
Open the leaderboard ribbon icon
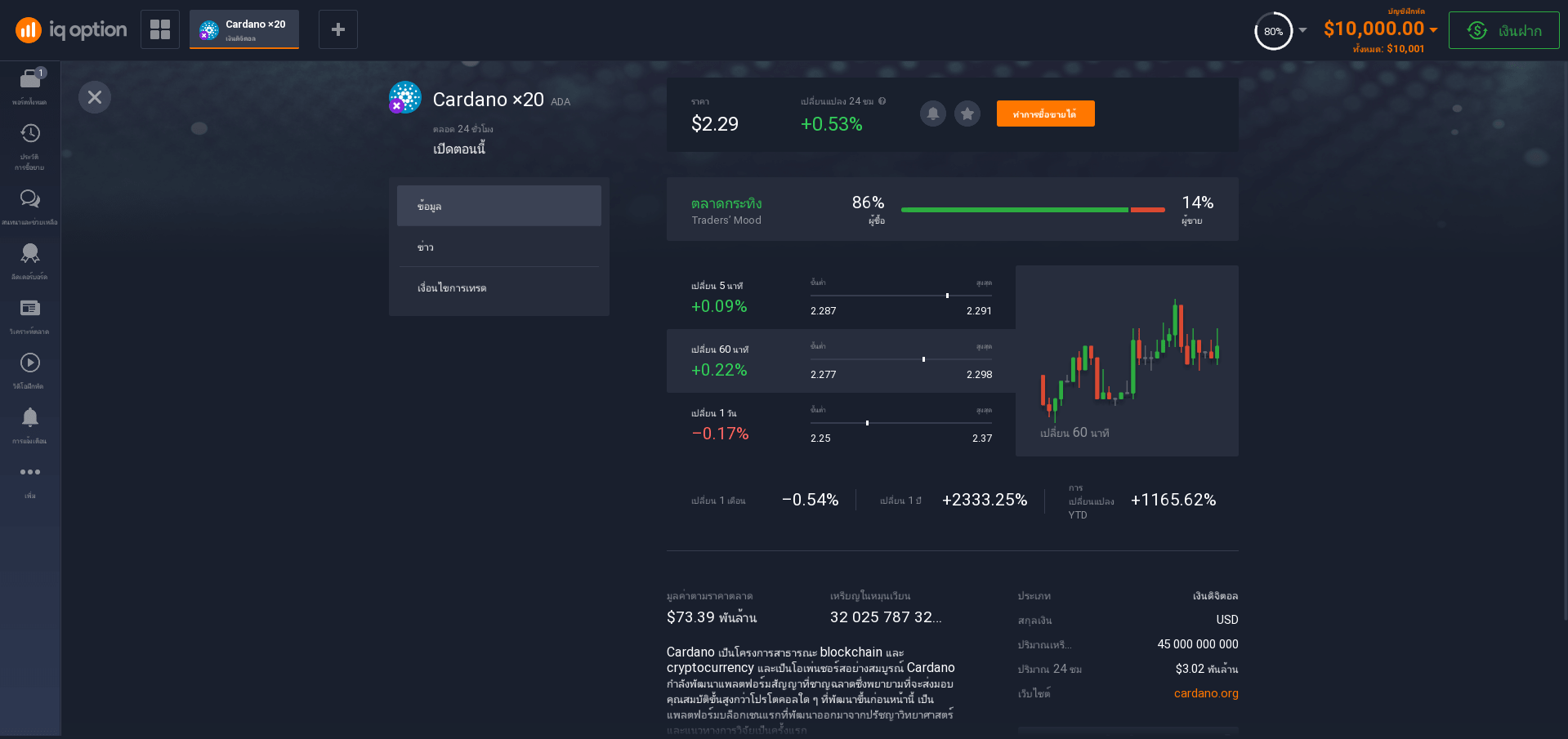30,254
